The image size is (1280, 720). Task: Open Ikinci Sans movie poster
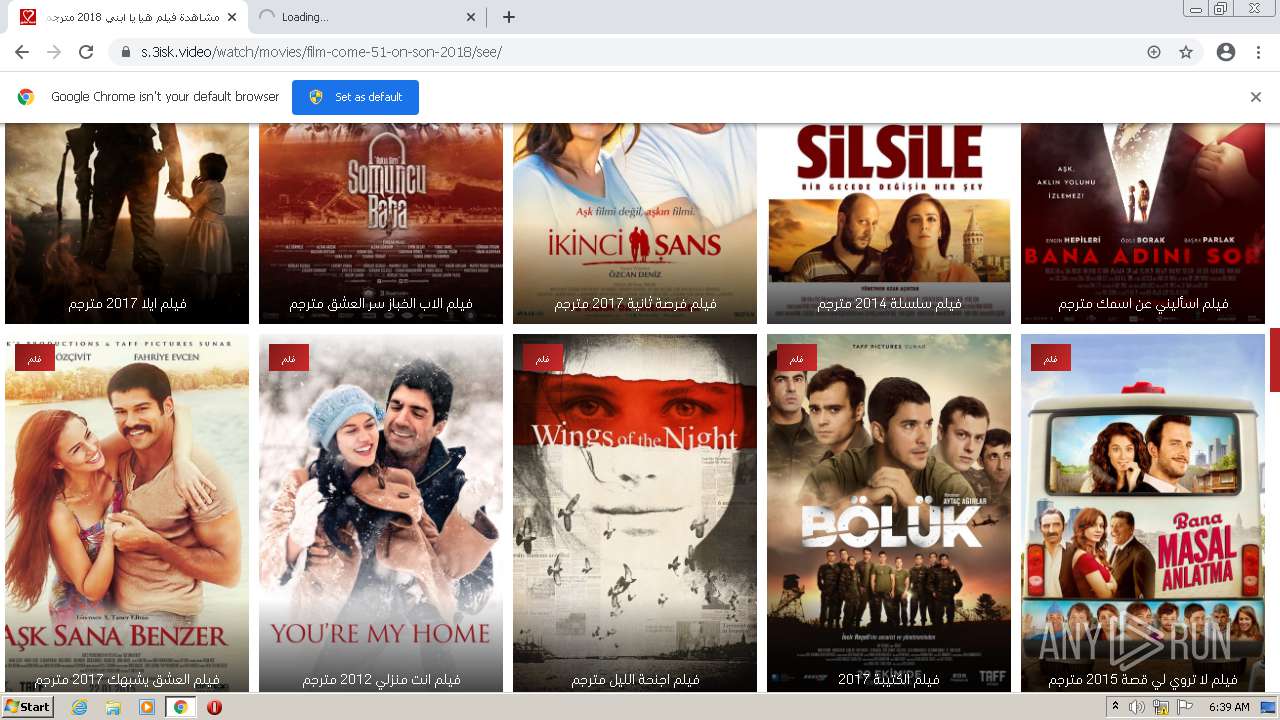635,223
